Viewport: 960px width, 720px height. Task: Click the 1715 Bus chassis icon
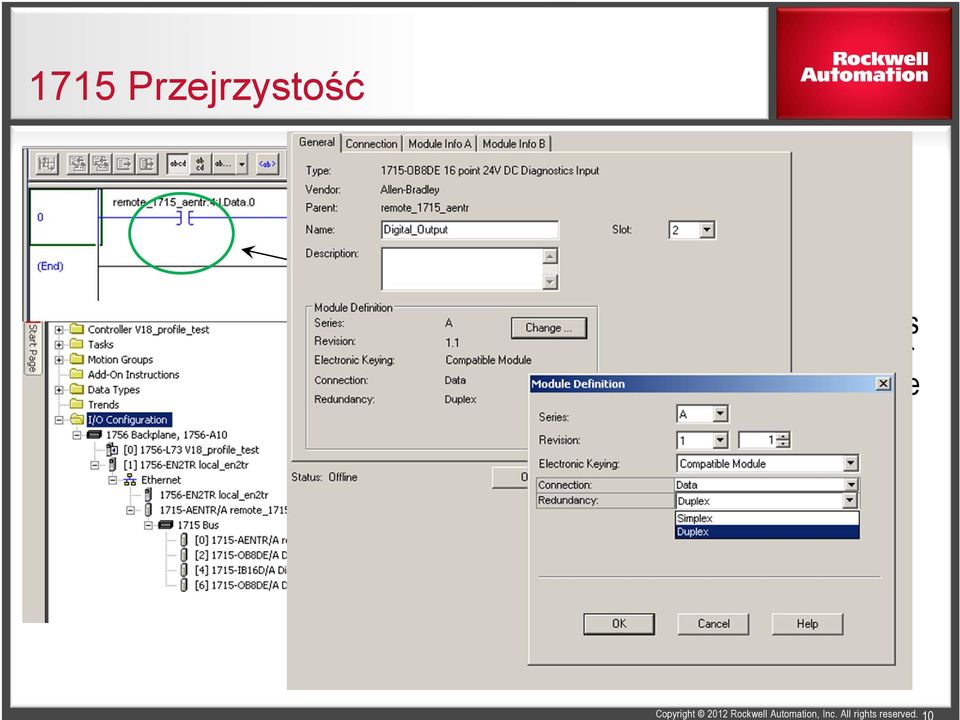[166, 525]
